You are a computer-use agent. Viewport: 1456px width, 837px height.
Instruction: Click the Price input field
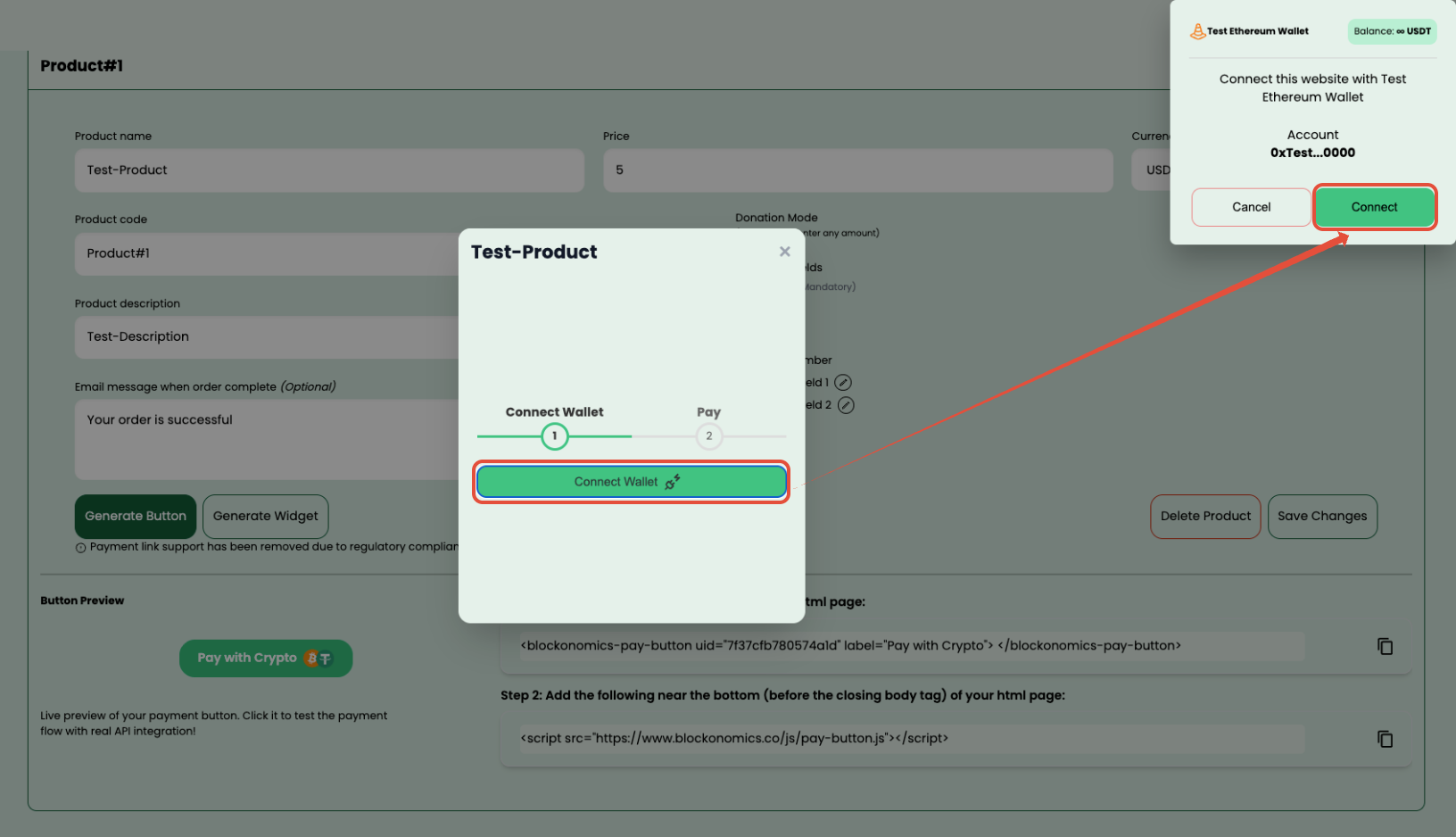pos(858,170)
